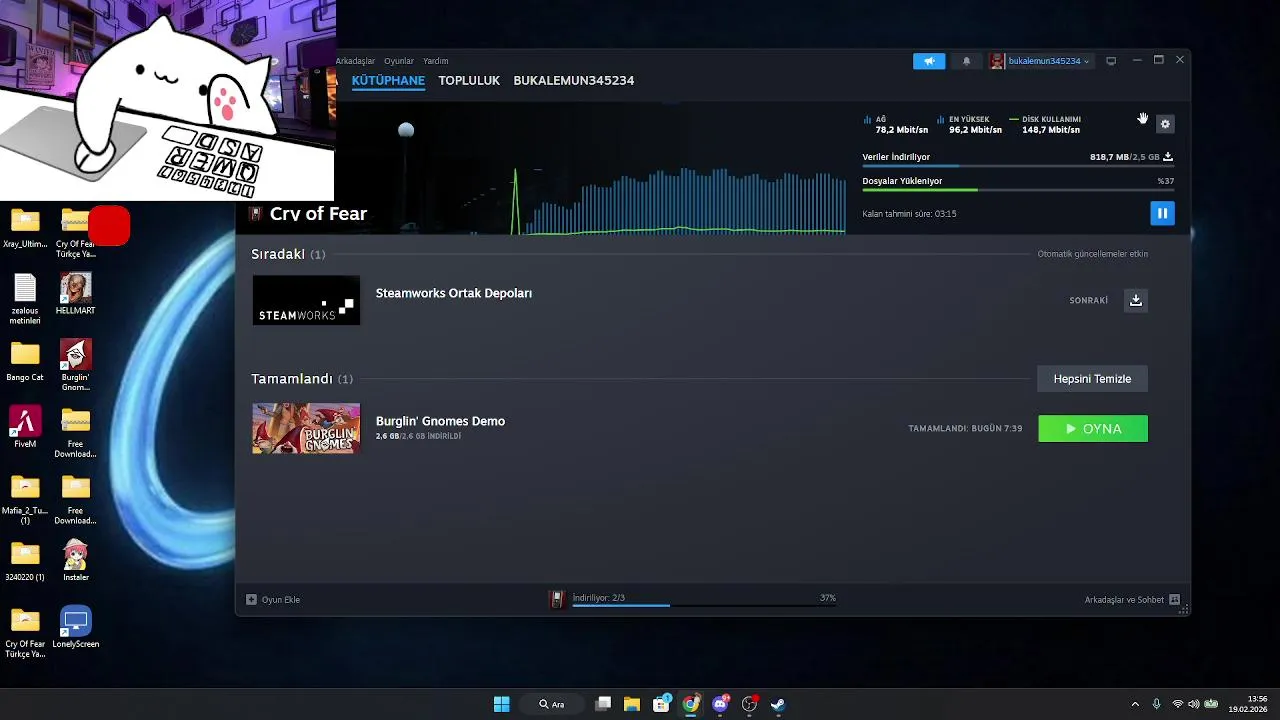Viewport: 1280px width, 720px height.
Task: Select the Xray_Ultim... folder on desktop
Action: 25,228
